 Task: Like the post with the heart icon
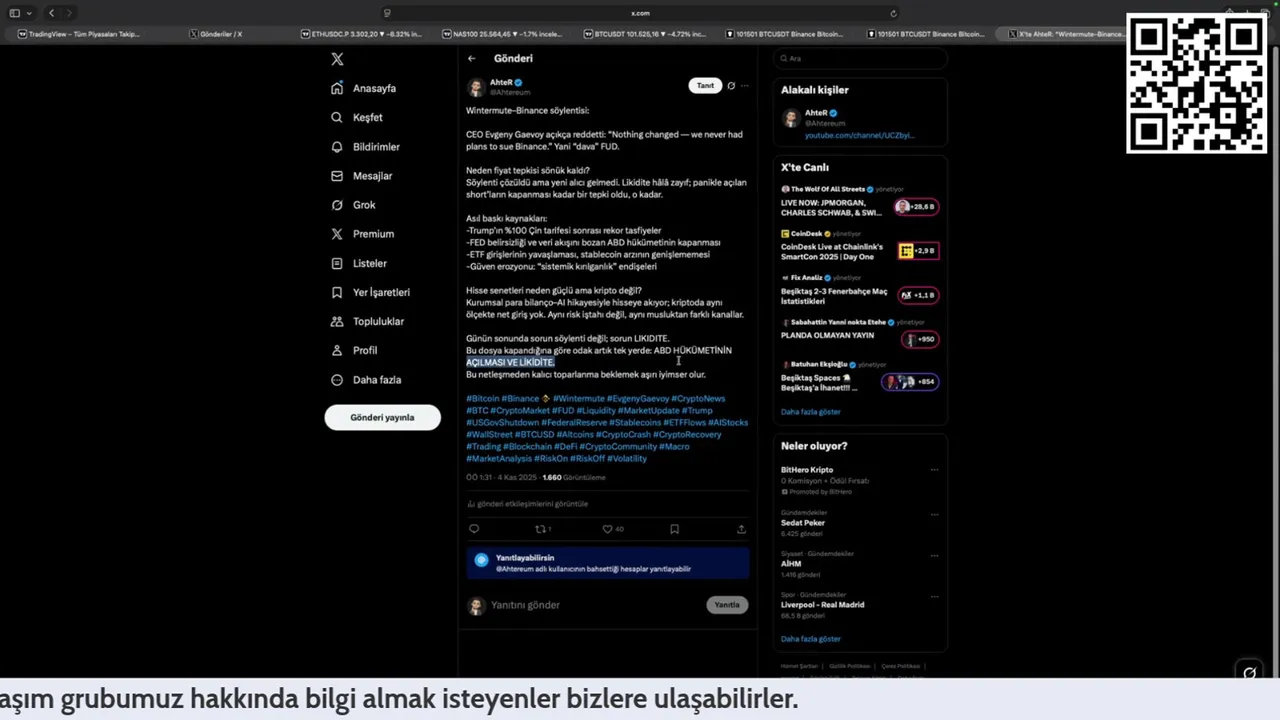pyautogui.click(x=607, y=529)
